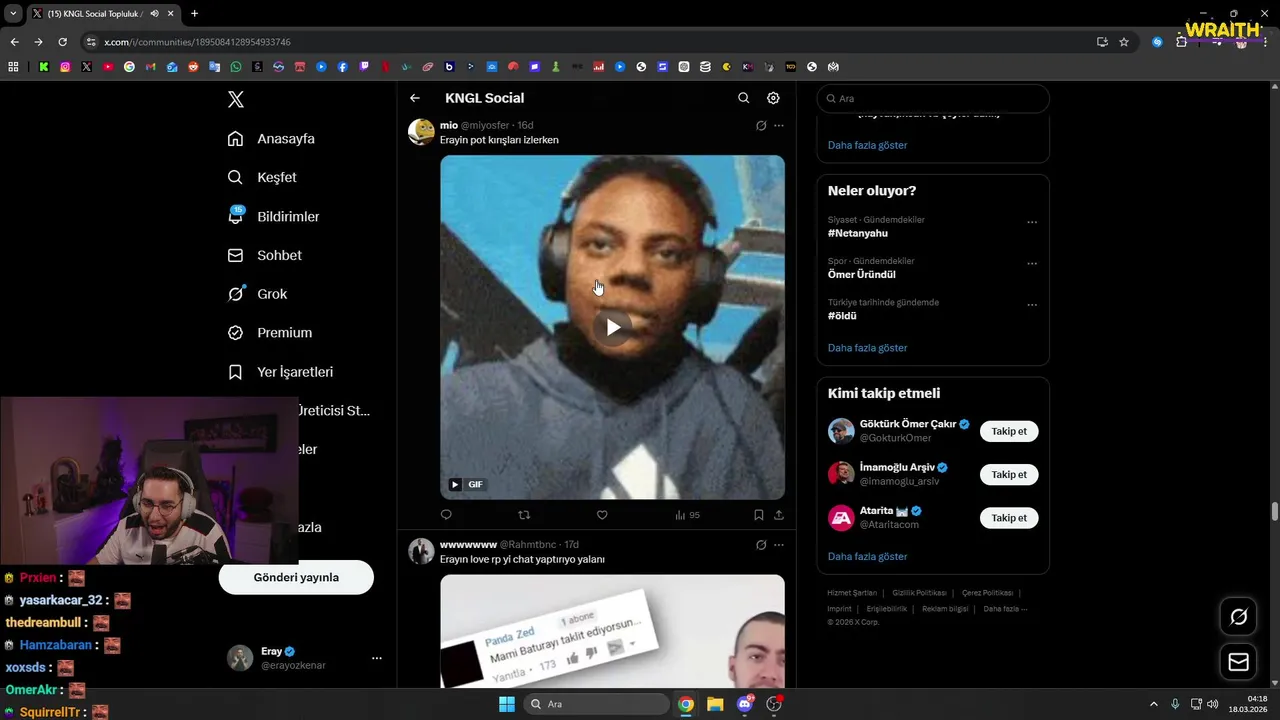1280x720 pixels.
Task: Open wwwwwww user's profile avatar
Action: [x=421, y=551]
